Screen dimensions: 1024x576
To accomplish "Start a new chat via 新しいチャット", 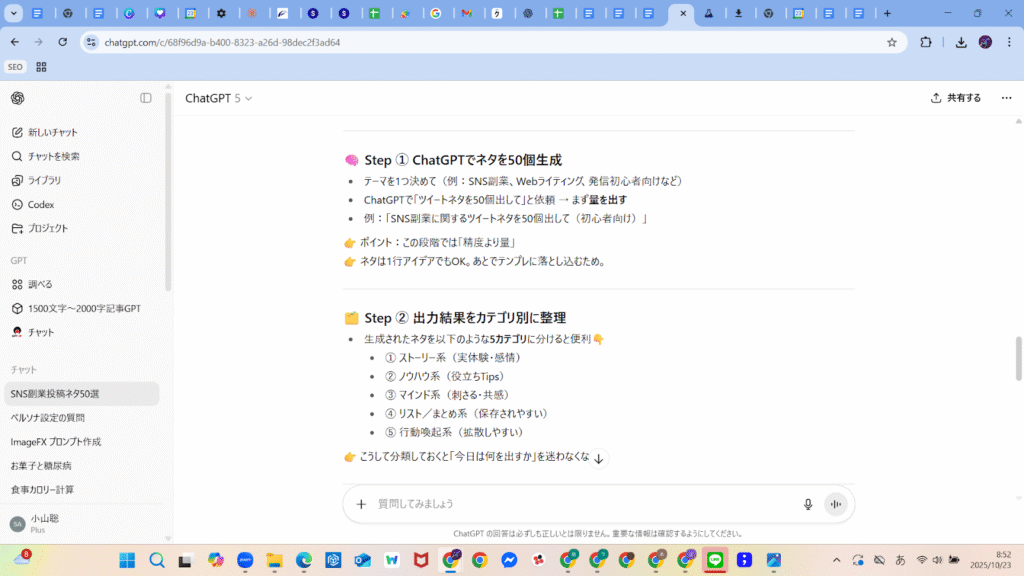I will (52, 132).
